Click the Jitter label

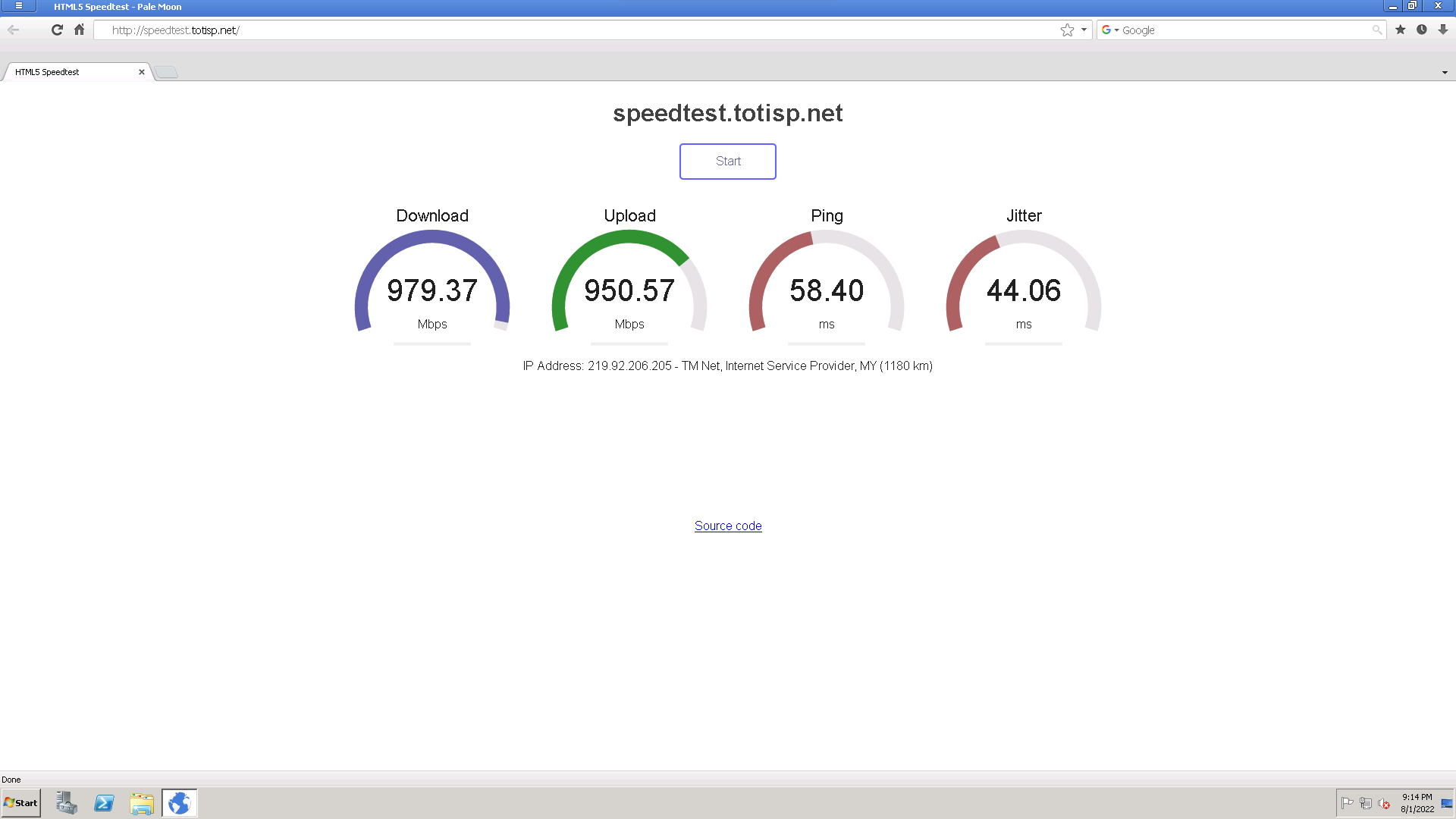click(x=1024, y=215)
